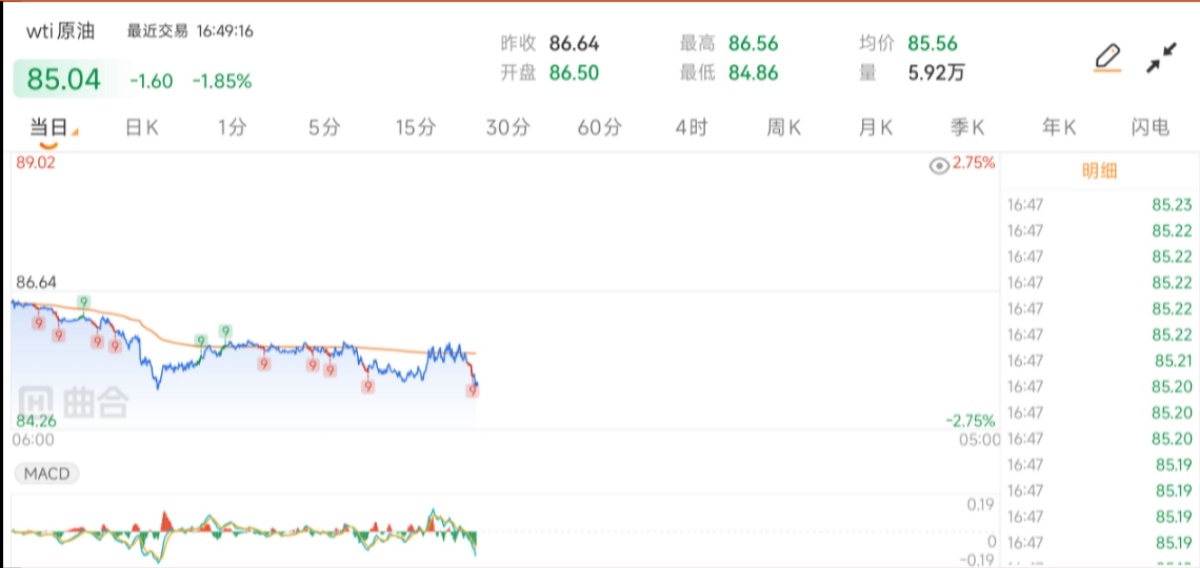
Task: Switch to the 60分 tab
Action: tap(600, 127)
